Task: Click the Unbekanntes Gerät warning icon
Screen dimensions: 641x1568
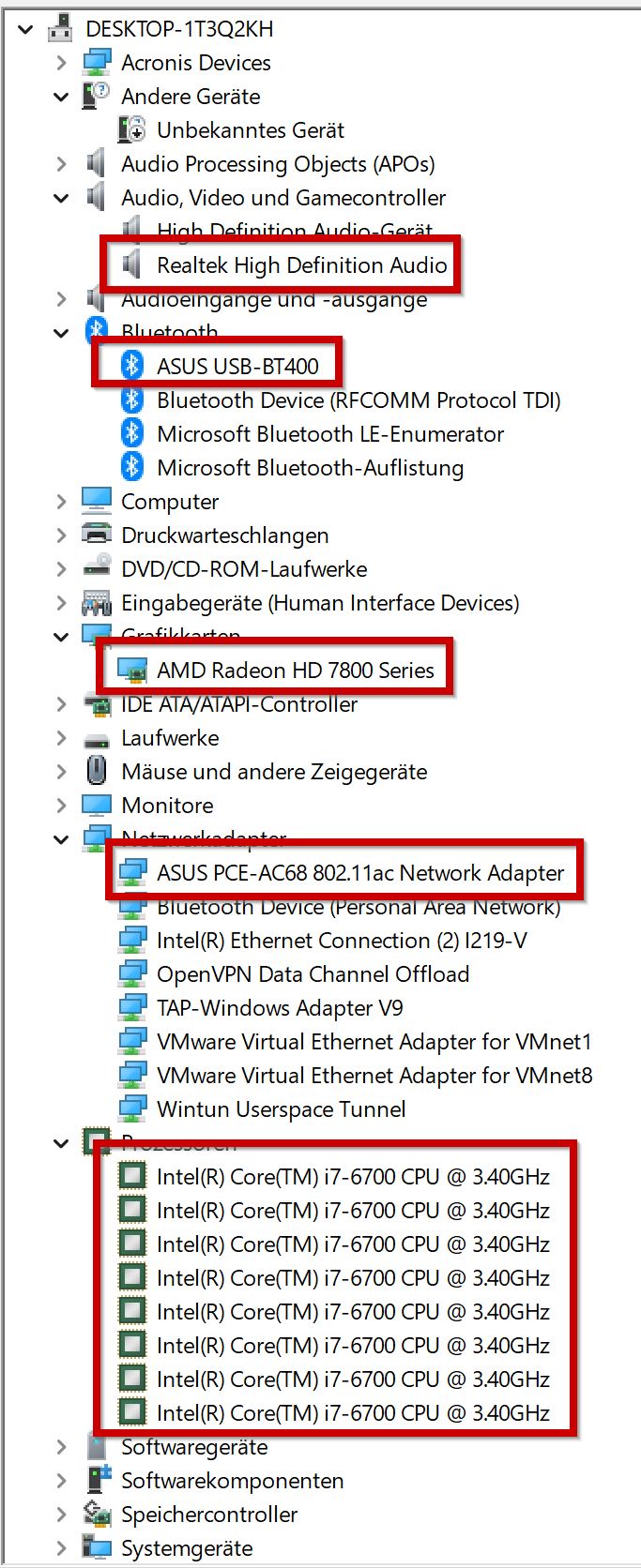Action: pyautogui.click(x=132, y=130)
